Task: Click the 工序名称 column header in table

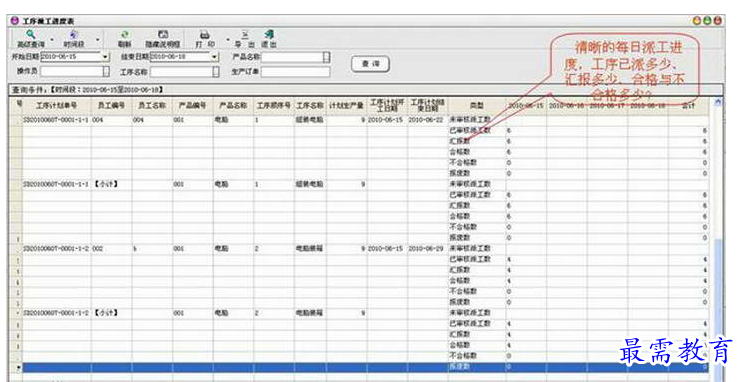Action: [310, 105]
